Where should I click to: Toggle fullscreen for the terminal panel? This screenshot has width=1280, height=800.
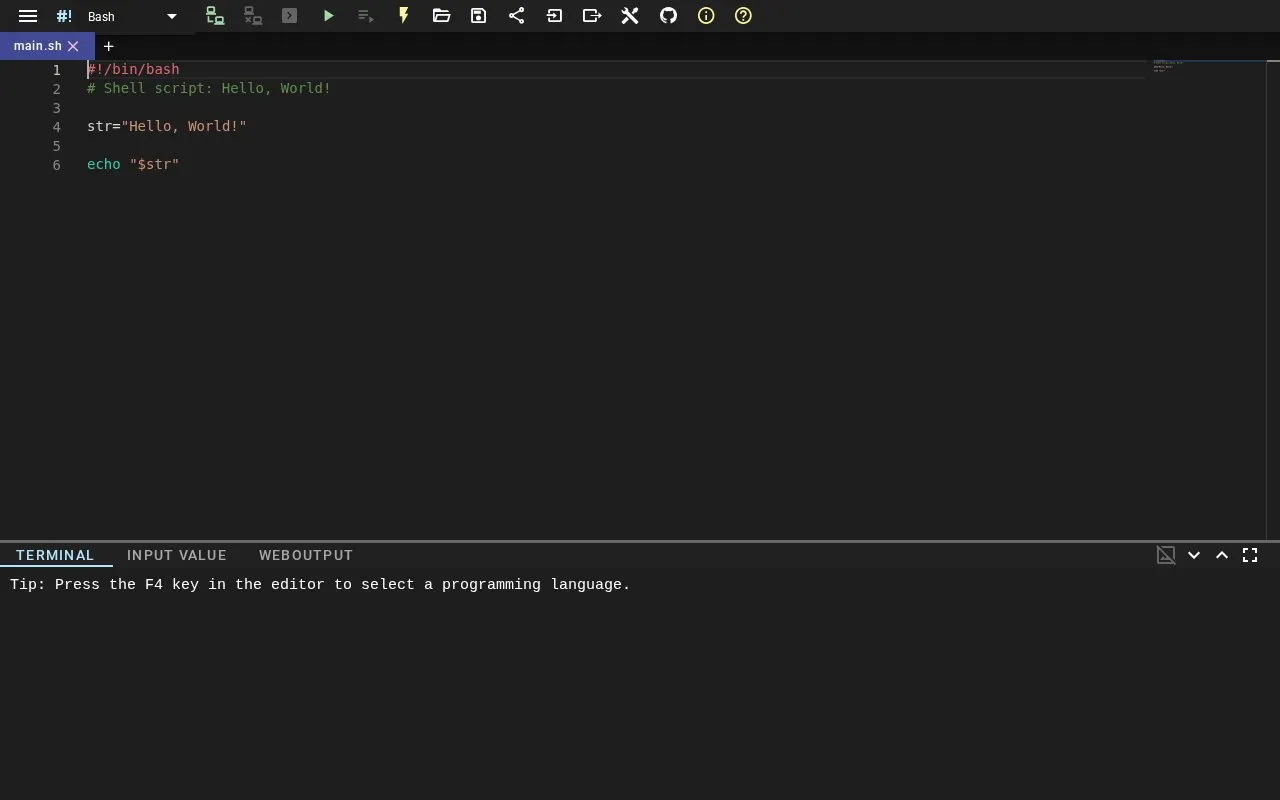pyautogui.click(x=1250, y=555)
